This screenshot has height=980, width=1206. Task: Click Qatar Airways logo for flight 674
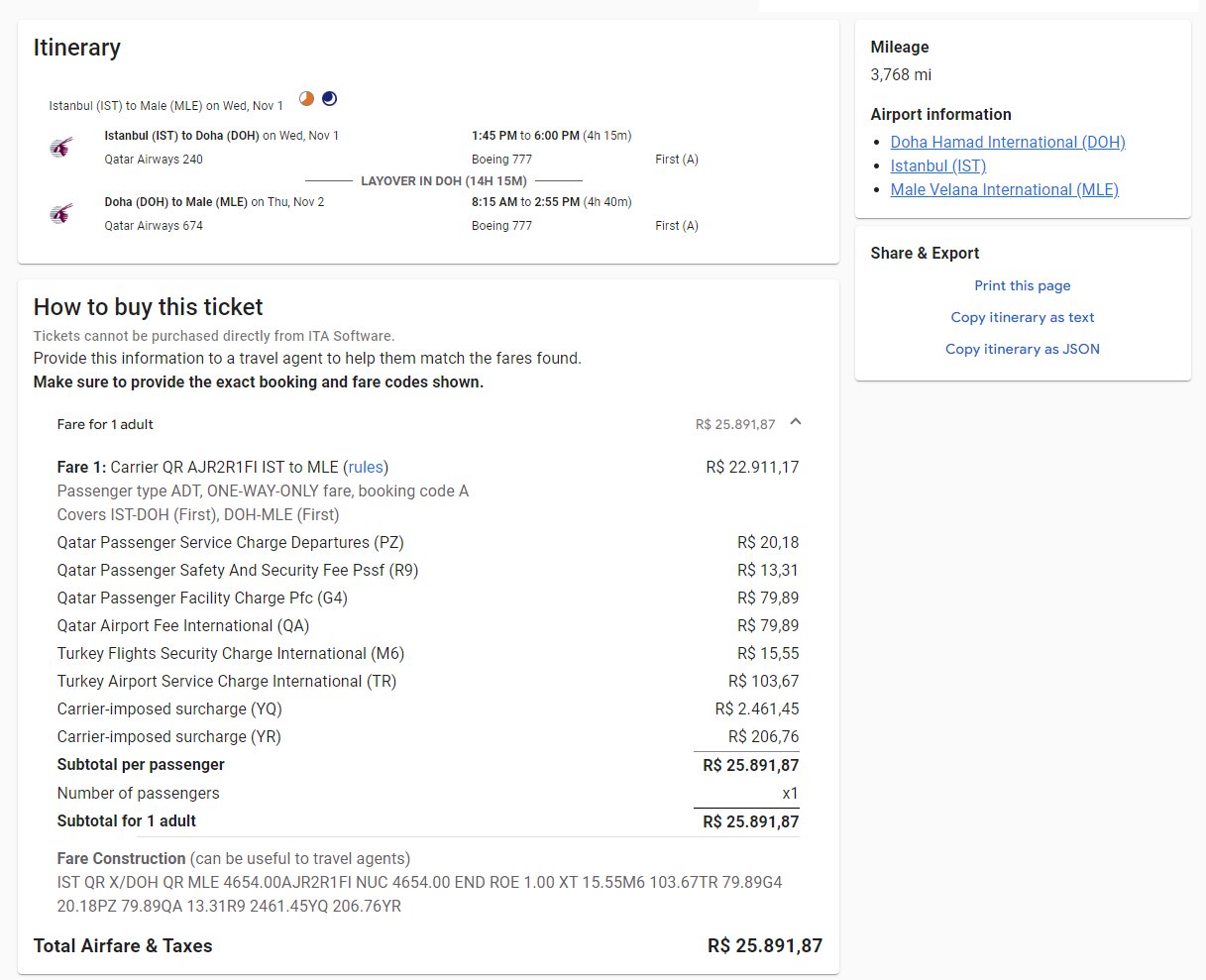pos(61,214)
